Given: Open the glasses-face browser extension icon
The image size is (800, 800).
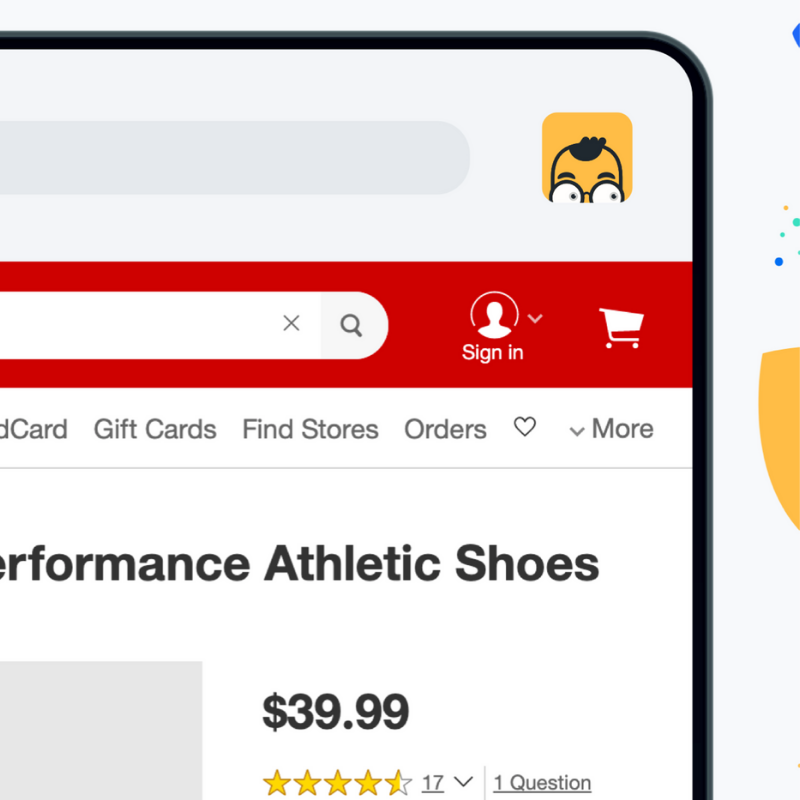Looking at the screenshot, I should [x=587, y=157].
